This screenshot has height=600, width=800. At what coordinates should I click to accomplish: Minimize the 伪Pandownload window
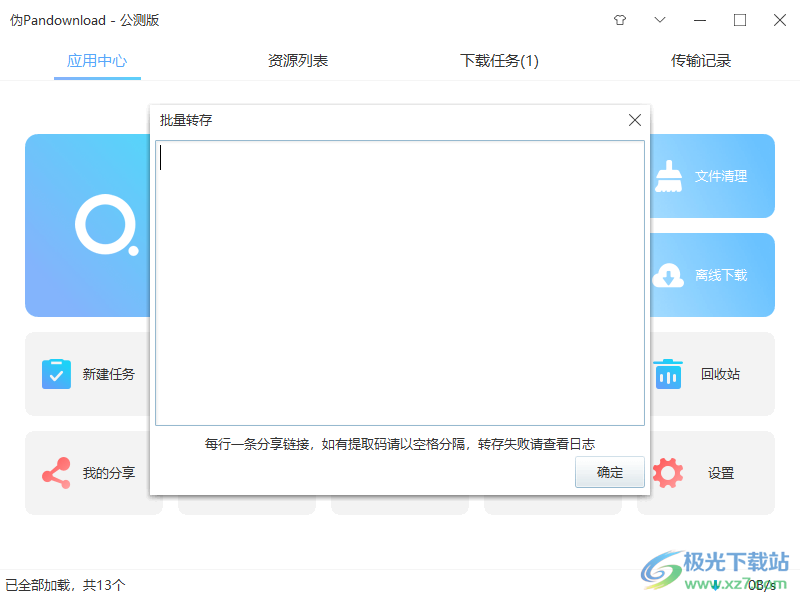700,20
